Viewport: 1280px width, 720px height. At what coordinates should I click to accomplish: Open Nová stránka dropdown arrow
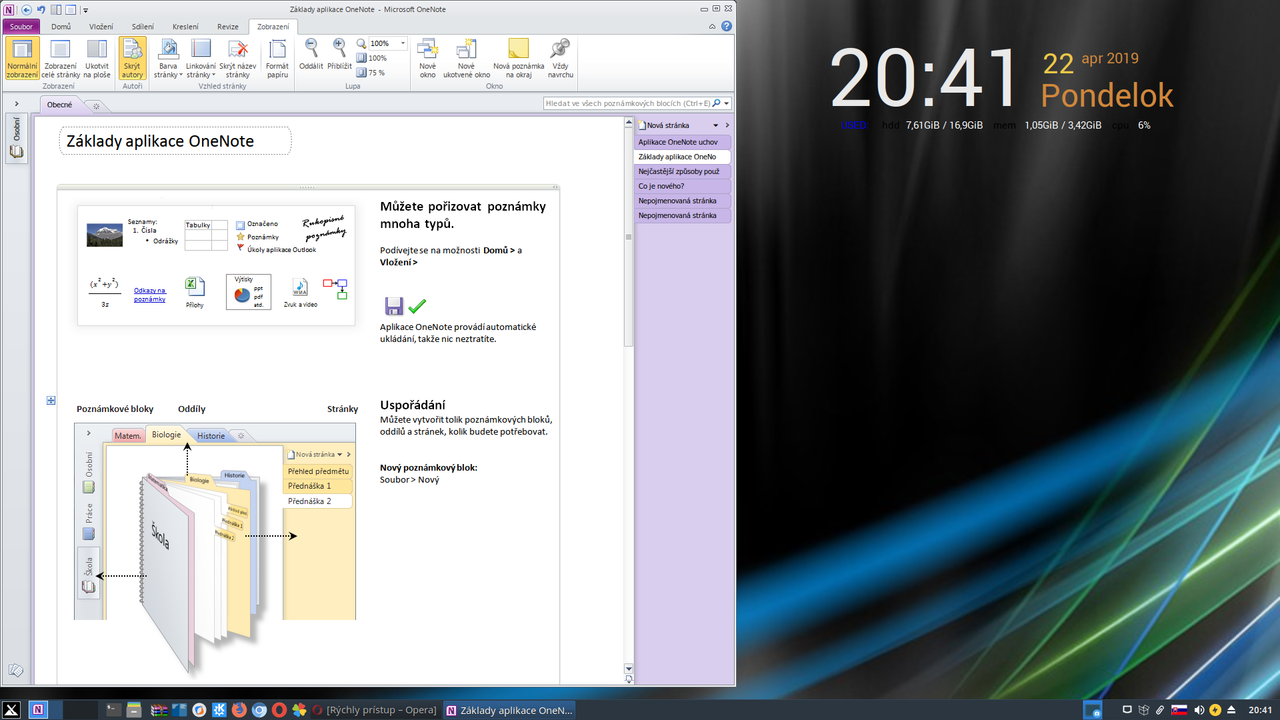pos(714,126)
